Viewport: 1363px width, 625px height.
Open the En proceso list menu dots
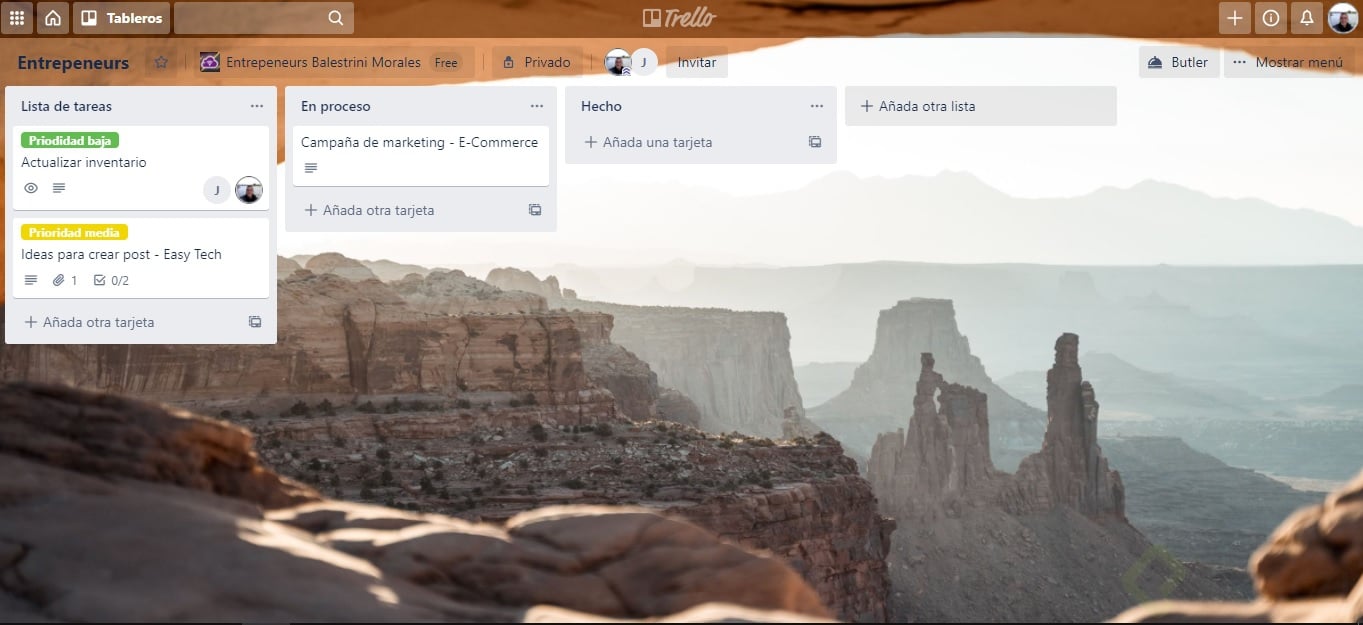pyautogui.click(x=537, y=105)
